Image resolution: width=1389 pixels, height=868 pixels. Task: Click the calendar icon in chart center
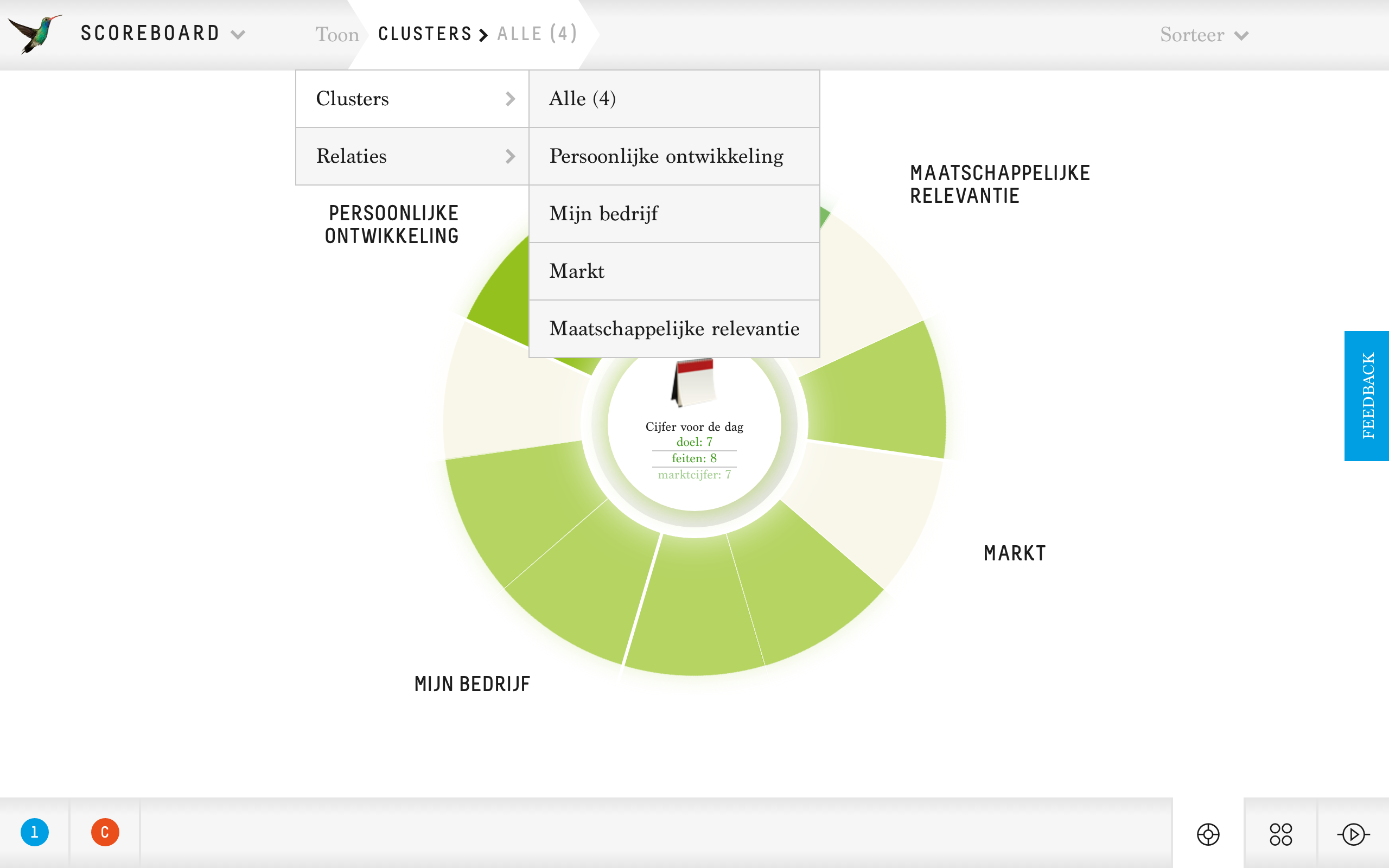pos(693,382)
